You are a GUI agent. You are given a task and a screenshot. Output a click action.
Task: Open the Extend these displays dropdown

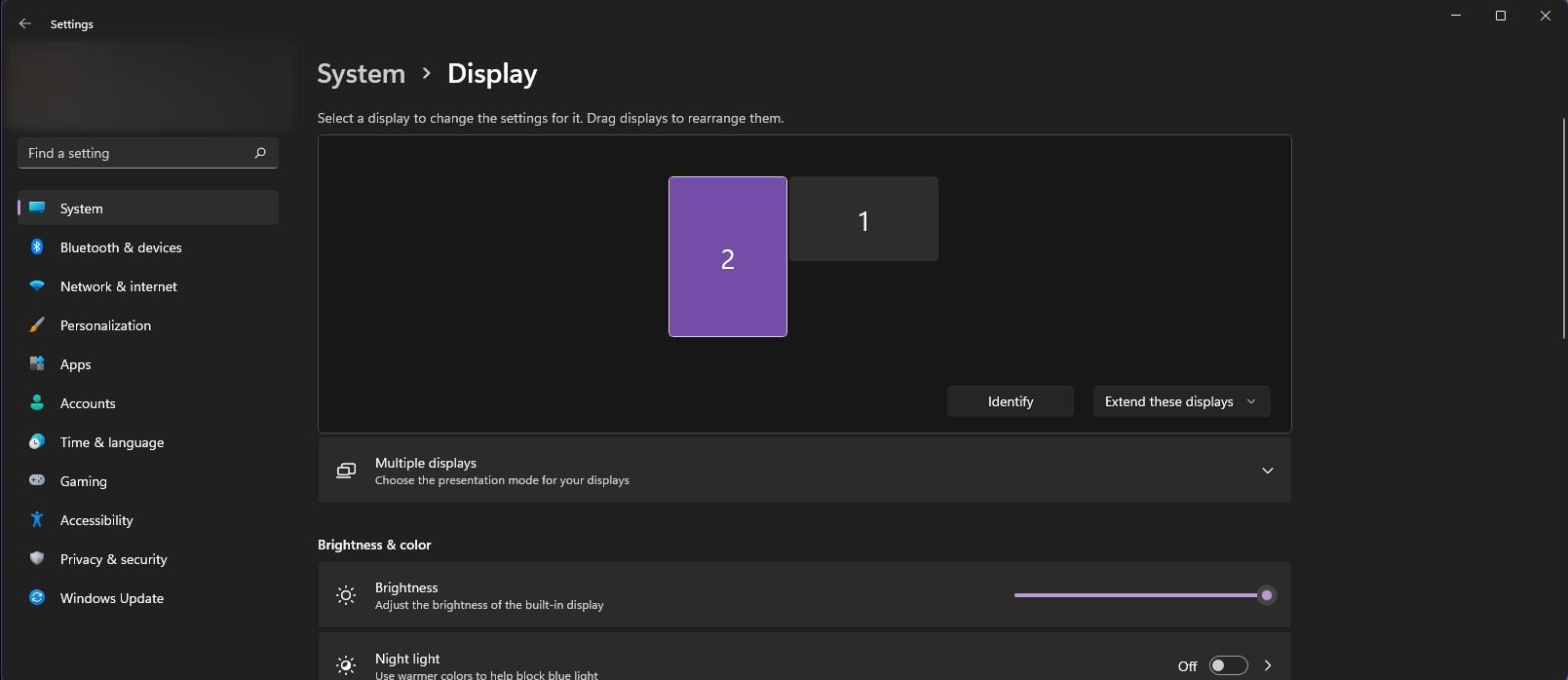point(1181,401)
